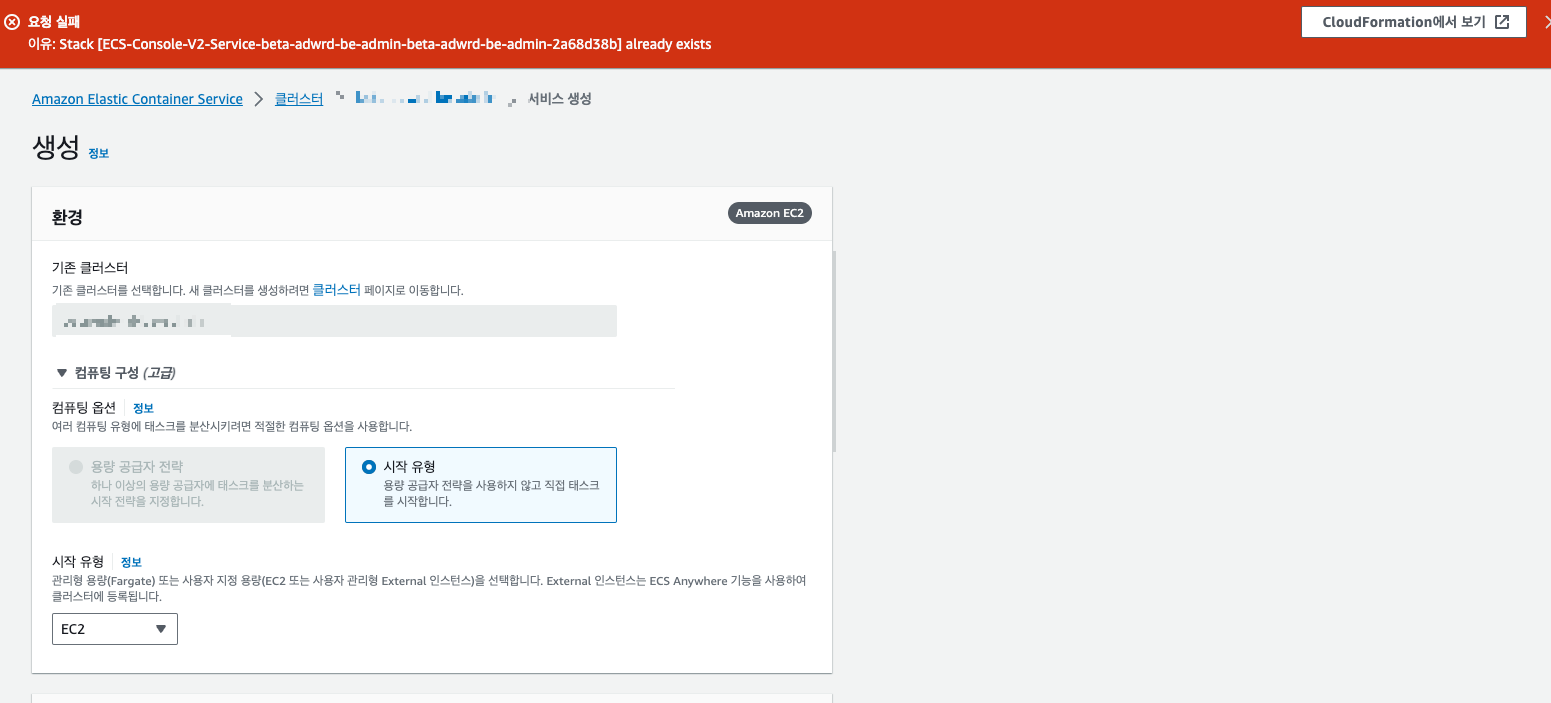Go to Amazon Elastic Container Service breadcrumb
The height and width of the screenshot is (703, 1551).
[x=137, y=99]
